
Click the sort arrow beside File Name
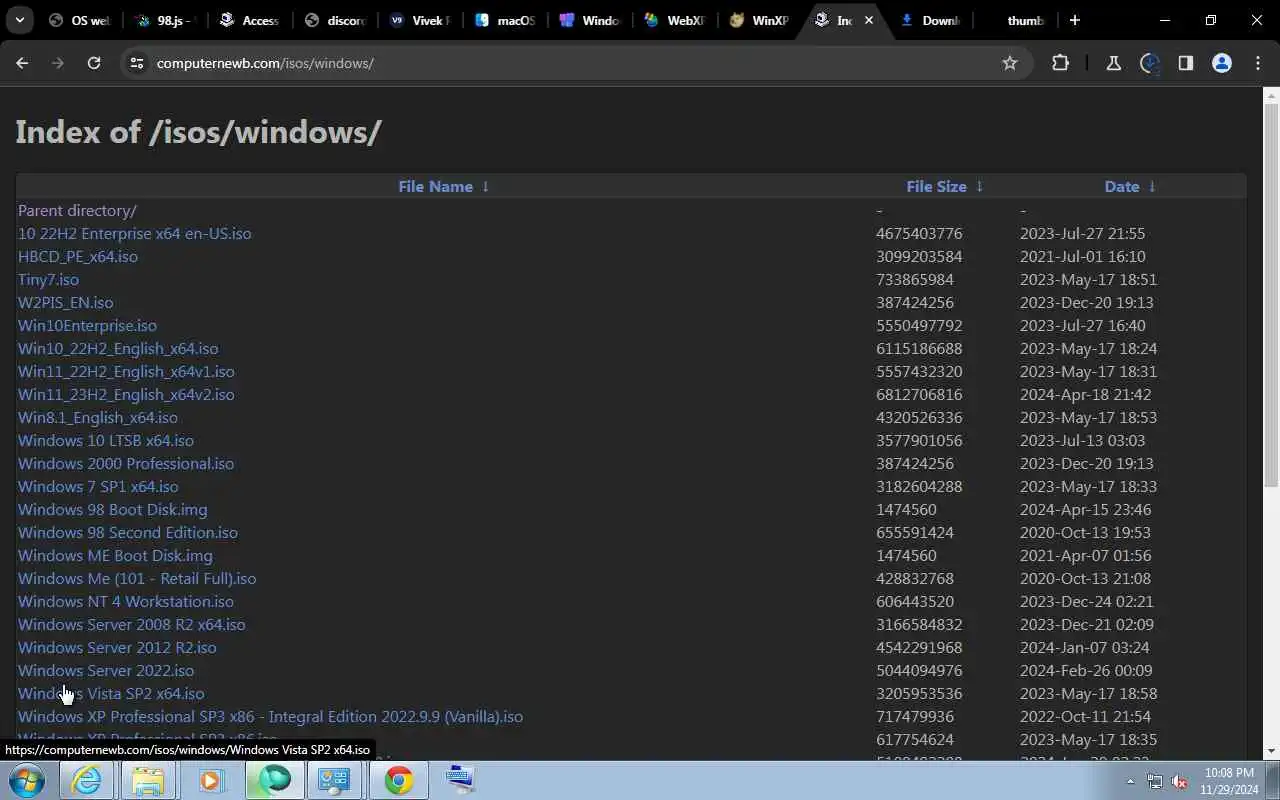[x=485, y=186]
